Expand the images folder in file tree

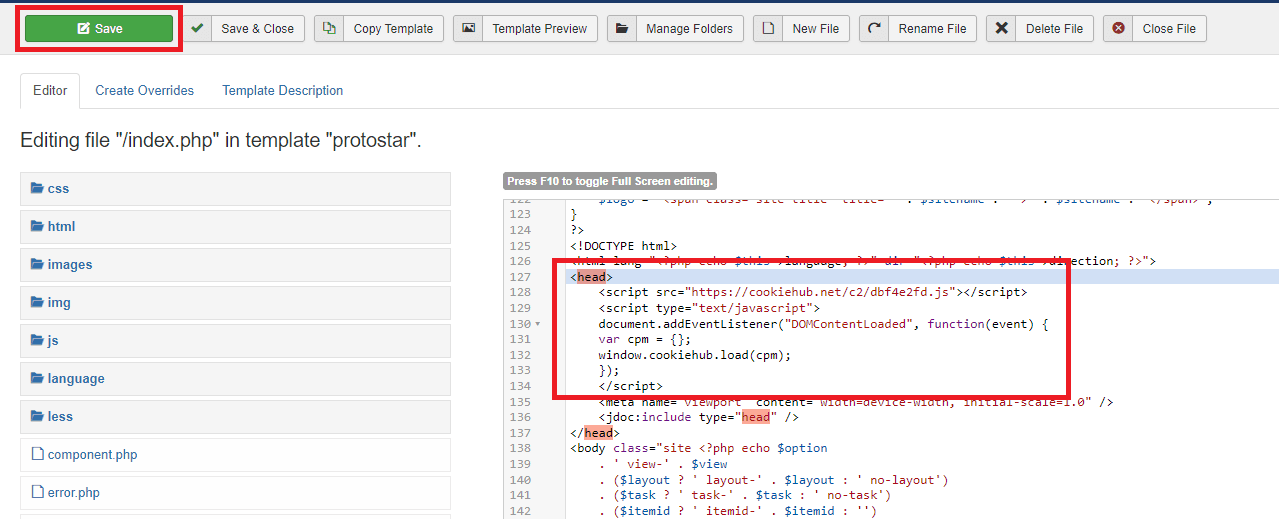click(69, 265)
